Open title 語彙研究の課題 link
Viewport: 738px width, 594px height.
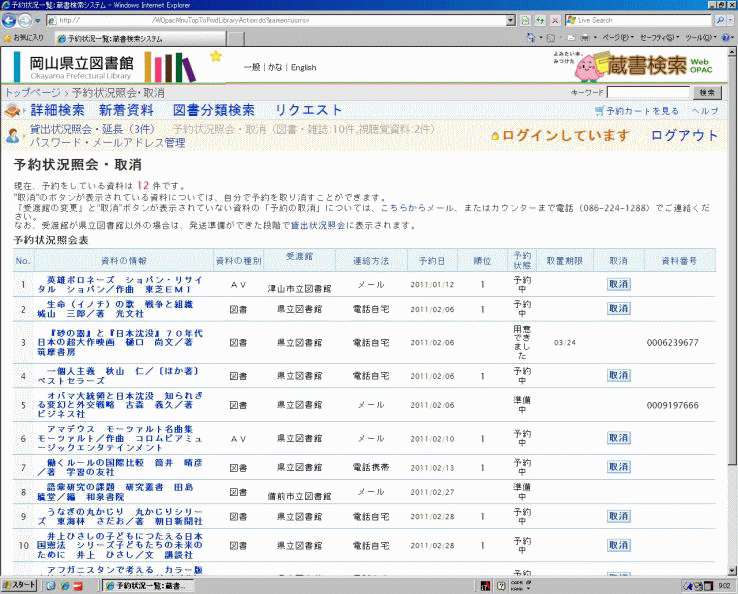pos(115,492)
